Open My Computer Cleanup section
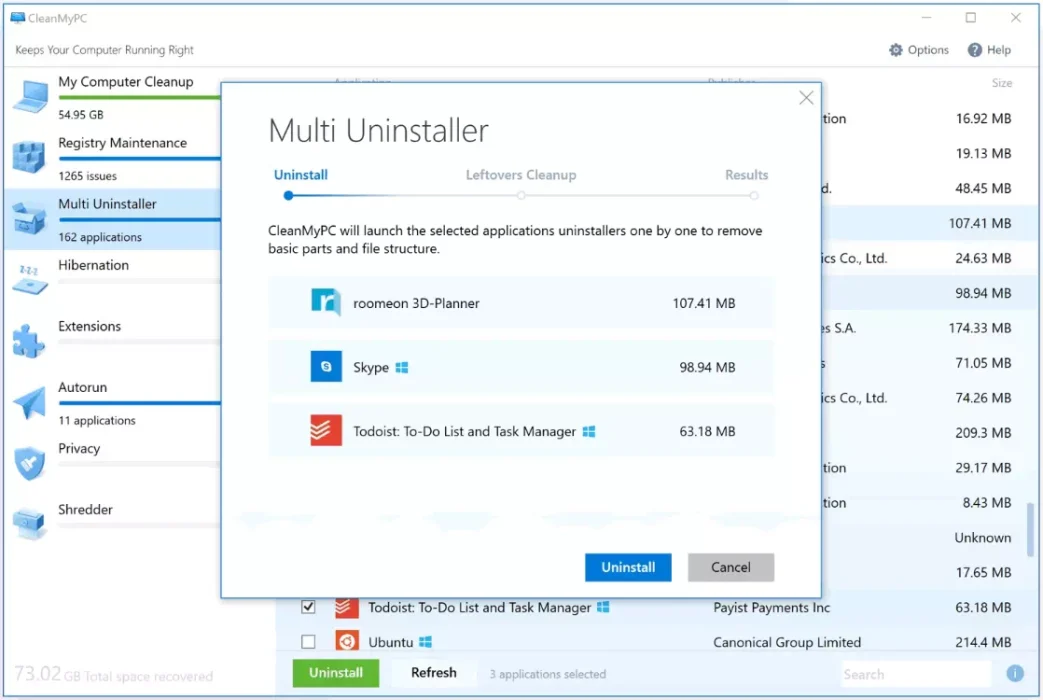Screen dimensions: 1043x700 [x=113, y=97]
